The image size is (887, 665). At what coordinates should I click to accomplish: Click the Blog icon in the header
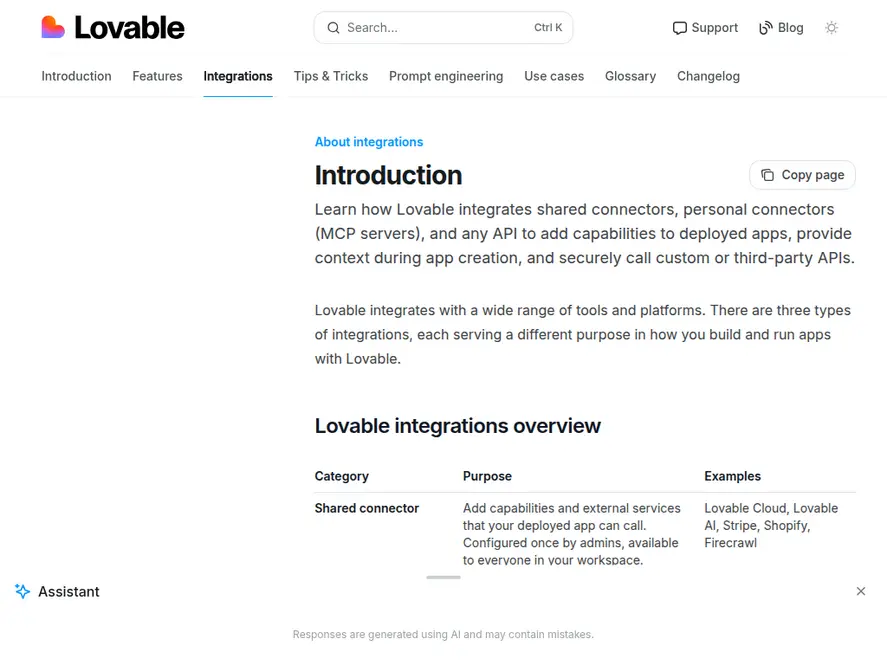766,27
